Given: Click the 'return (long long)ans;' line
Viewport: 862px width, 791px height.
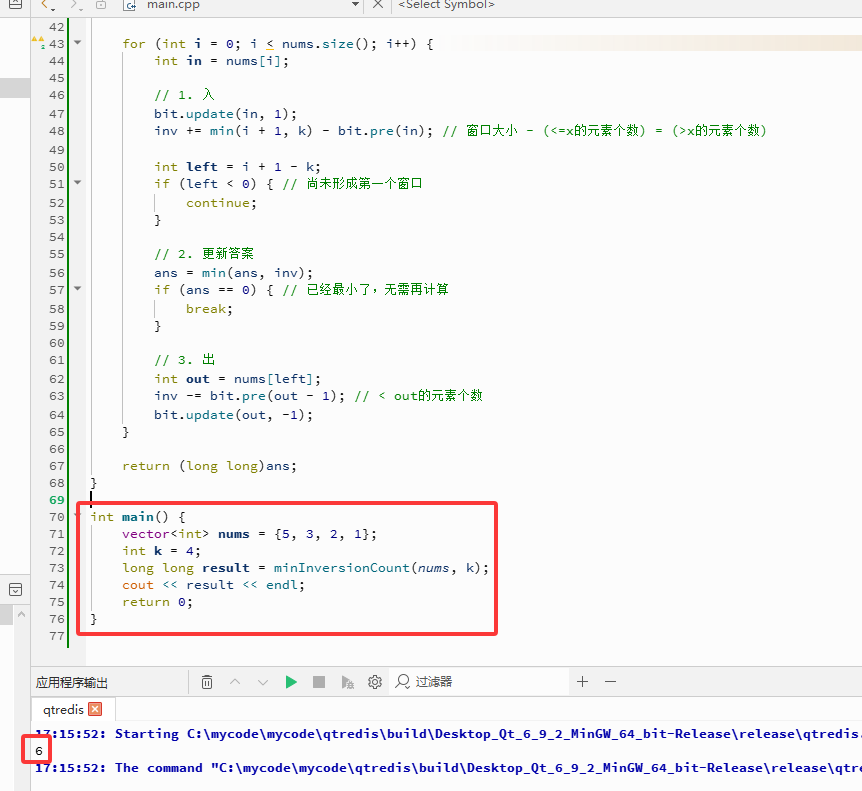Looking at the screenshot, I should tap(209, 466).
